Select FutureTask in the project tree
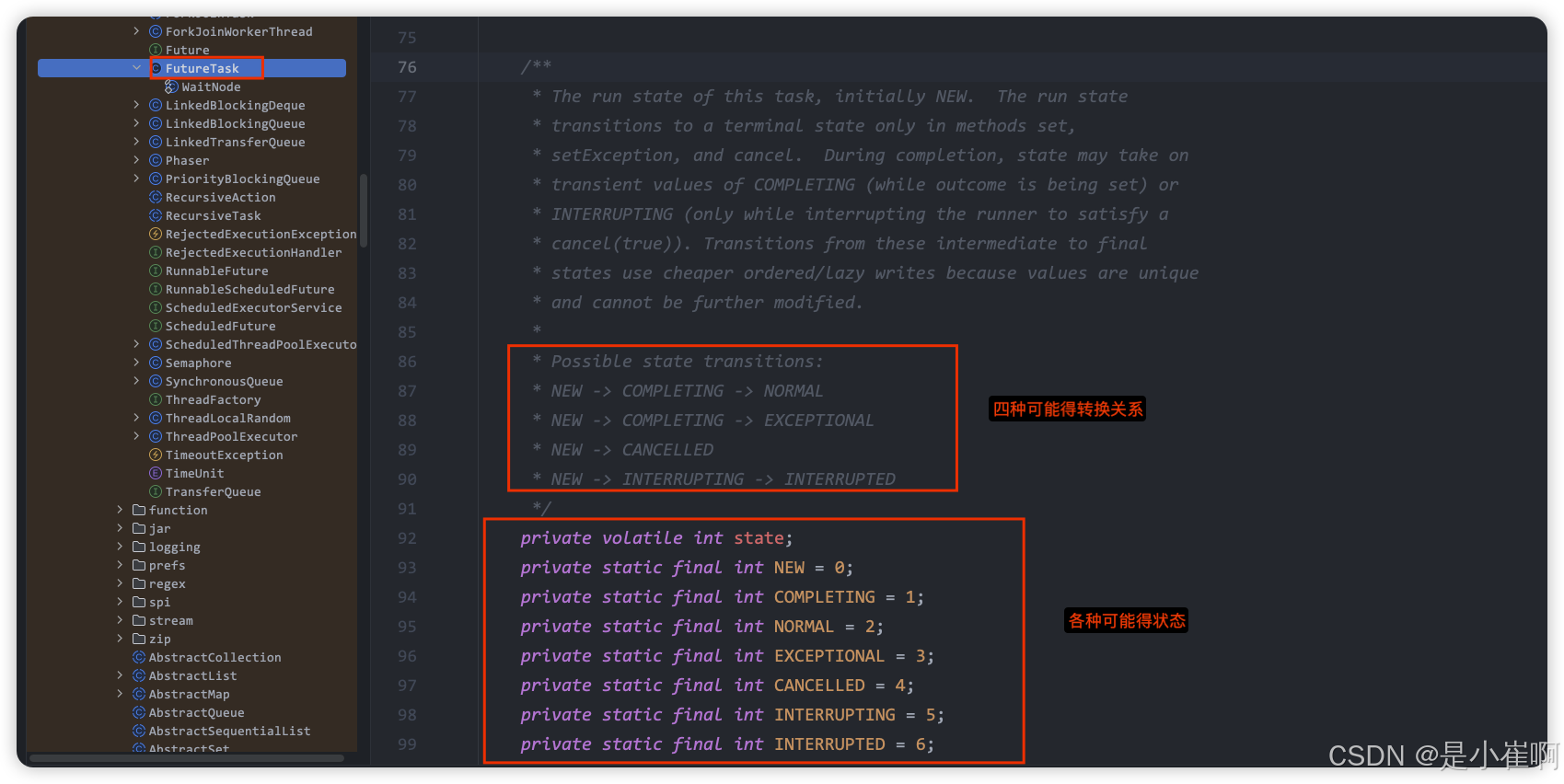 click(x=191, y=68)
